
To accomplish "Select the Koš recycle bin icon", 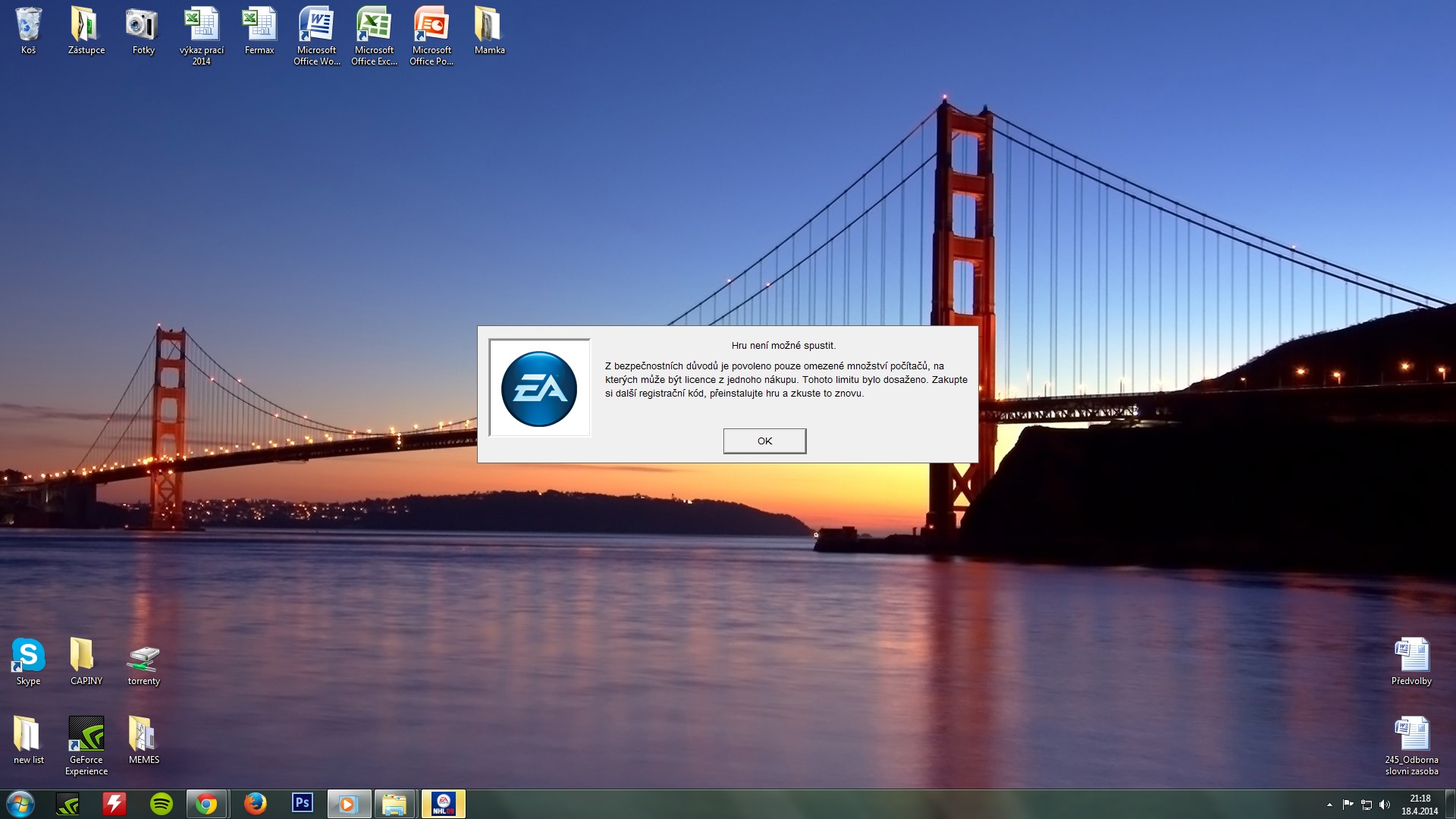I will coord(28,31).
